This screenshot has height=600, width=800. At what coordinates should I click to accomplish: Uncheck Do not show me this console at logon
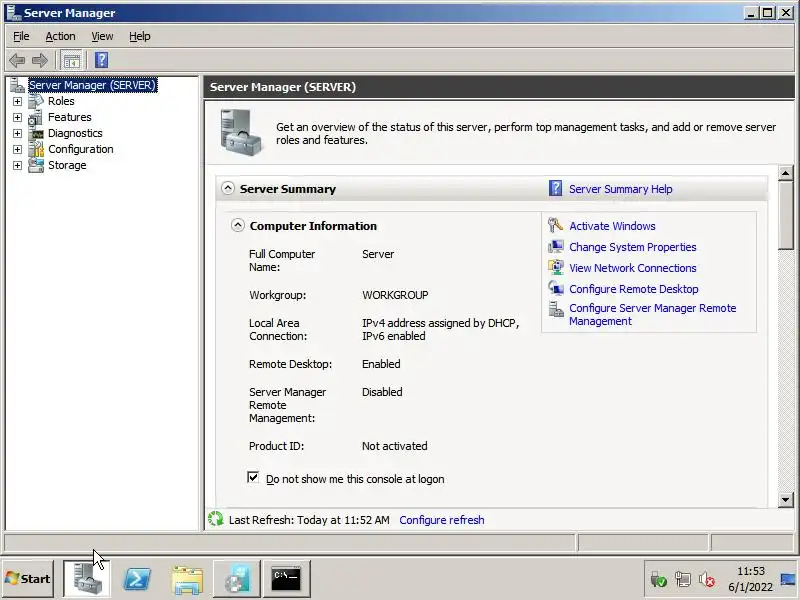pyautogui.click(x=253, y=477)
